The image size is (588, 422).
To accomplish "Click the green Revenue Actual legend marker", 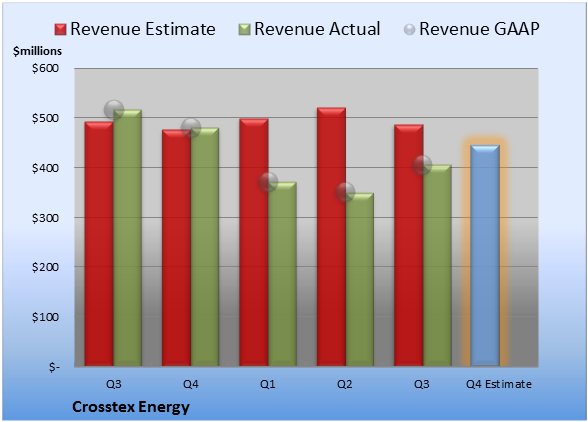I will (244, 29).
